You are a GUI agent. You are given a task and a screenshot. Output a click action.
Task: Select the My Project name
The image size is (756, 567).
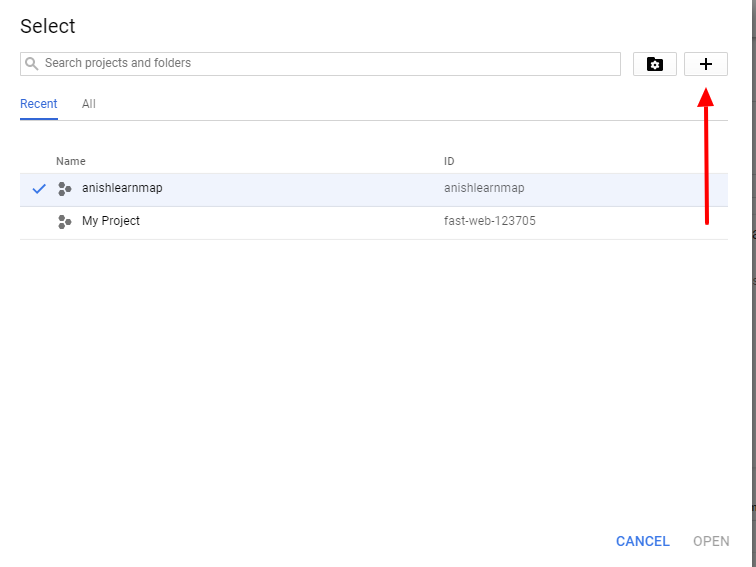click(111, 221)
